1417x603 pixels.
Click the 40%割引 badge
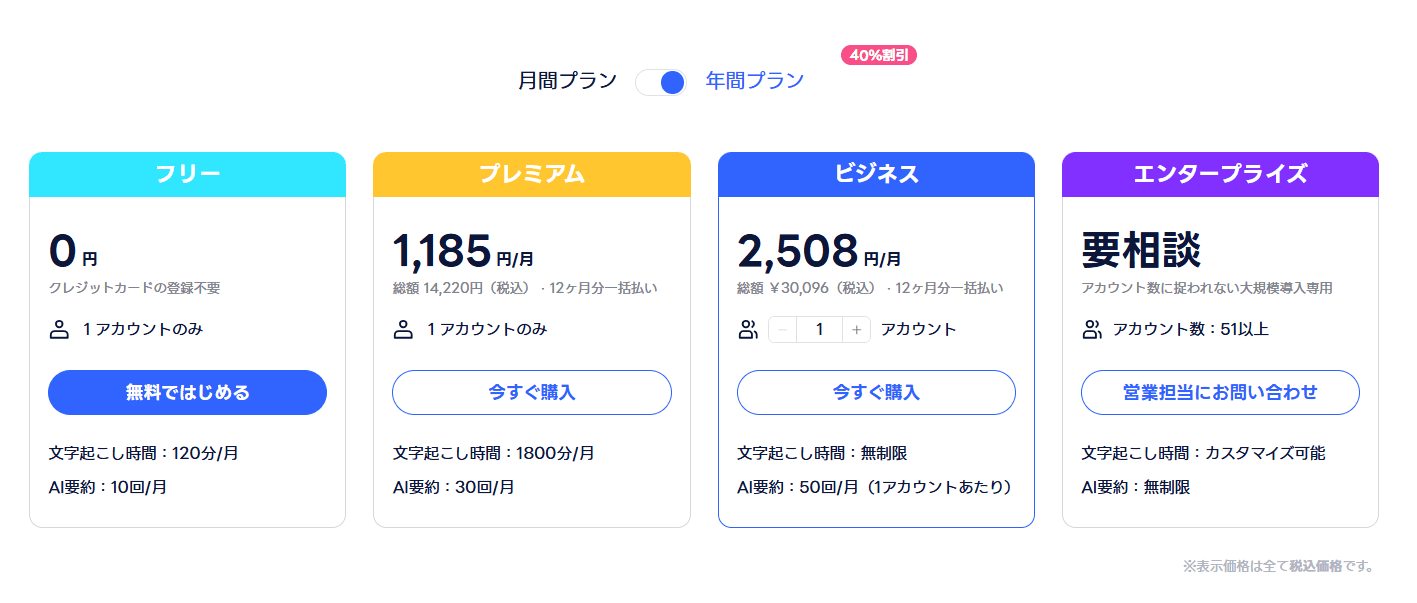coord(877,55)
